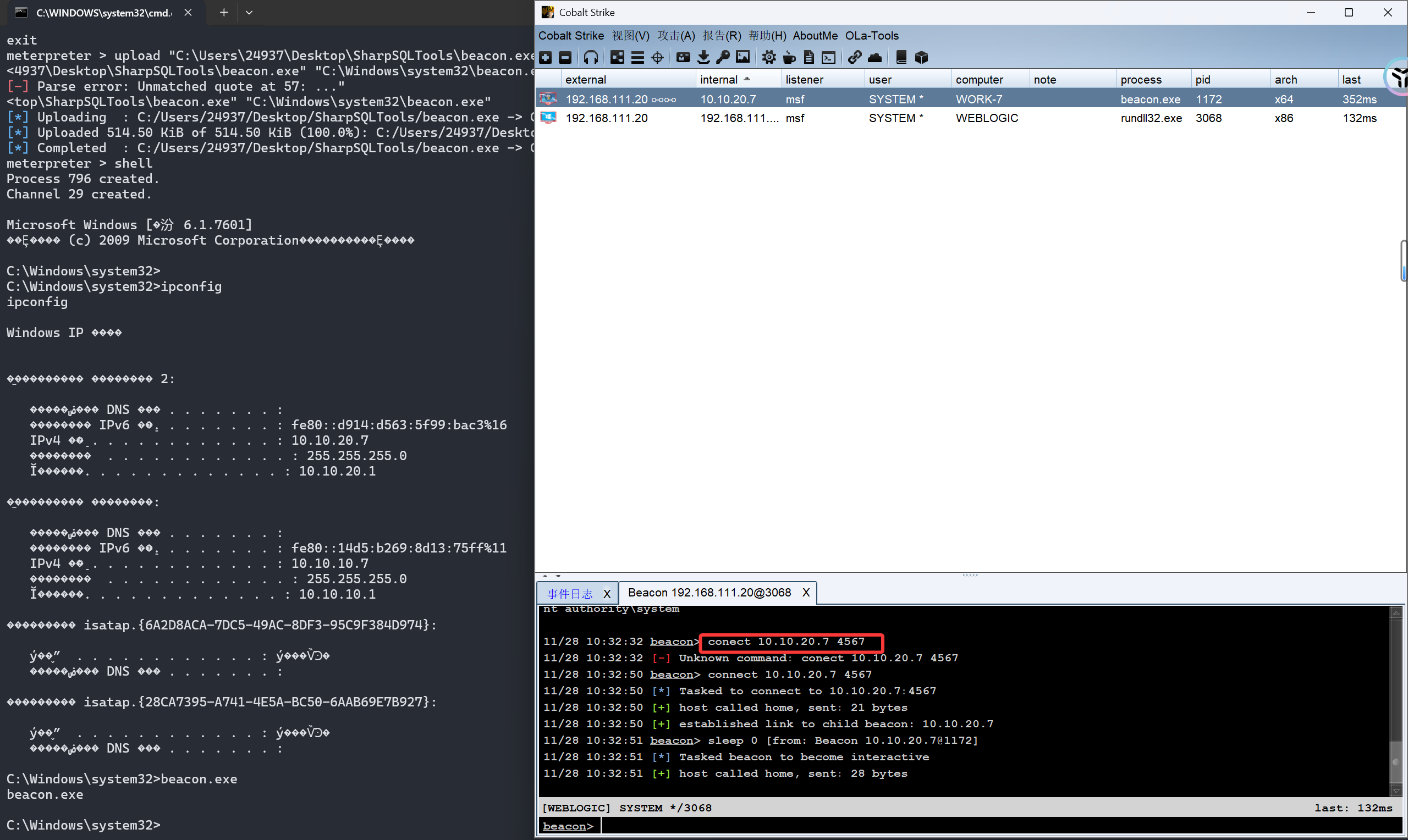The height and width of the screenshot is (840, 1408).
Task: Click the cloud manage web server icon
Action: (875, 57)
